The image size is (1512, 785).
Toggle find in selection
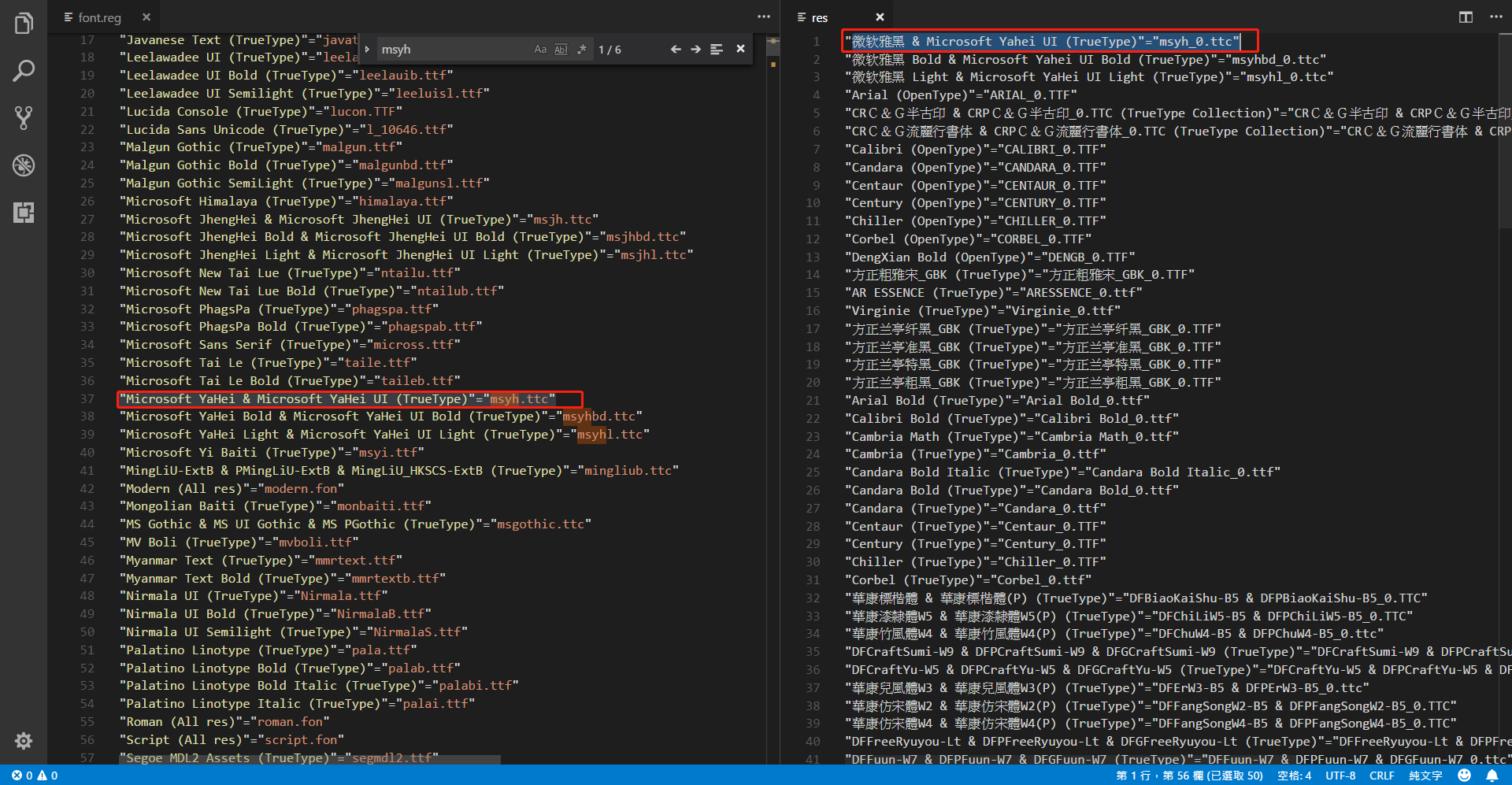pyautogui.click(x=717, y=49)
